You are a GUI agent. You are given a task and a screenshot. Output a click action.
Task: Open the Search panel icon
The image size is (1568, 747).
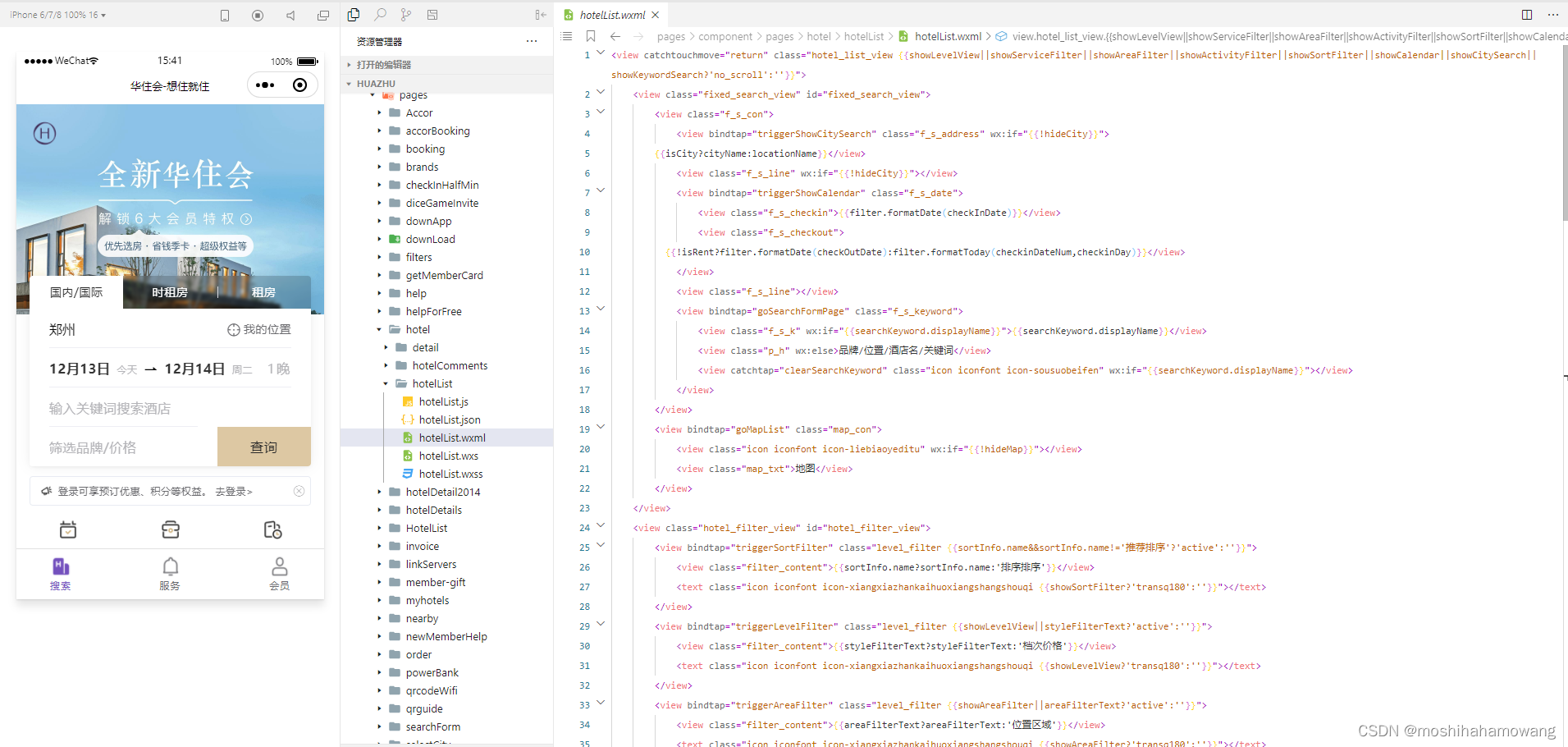pyautogui.click(x=380, y=14)
